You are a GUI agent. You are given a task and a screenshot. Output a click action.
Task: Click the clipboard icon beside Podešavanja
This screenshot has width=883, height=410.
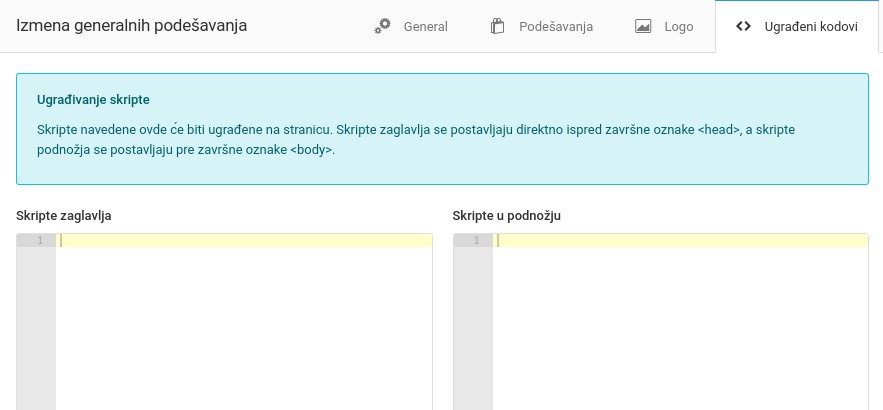[x=497, y=26]
